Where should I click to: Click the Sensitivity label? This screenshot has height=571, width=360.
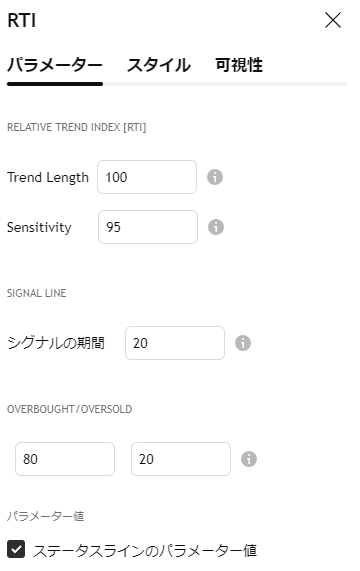point(39,227)
